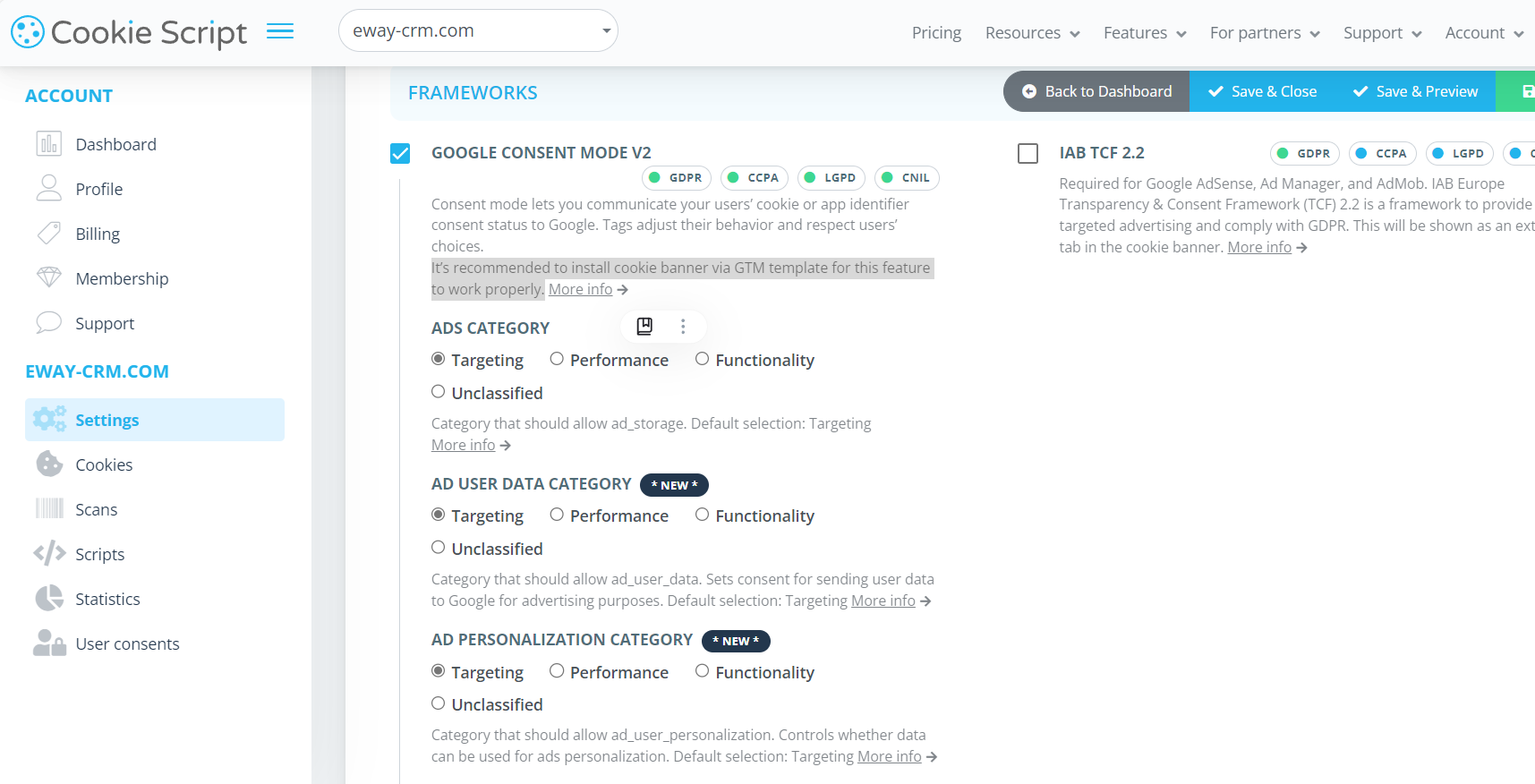Open Dashboard in the sidebar
The width and height of the screenshot is (1535, 784).
point(115,144)
